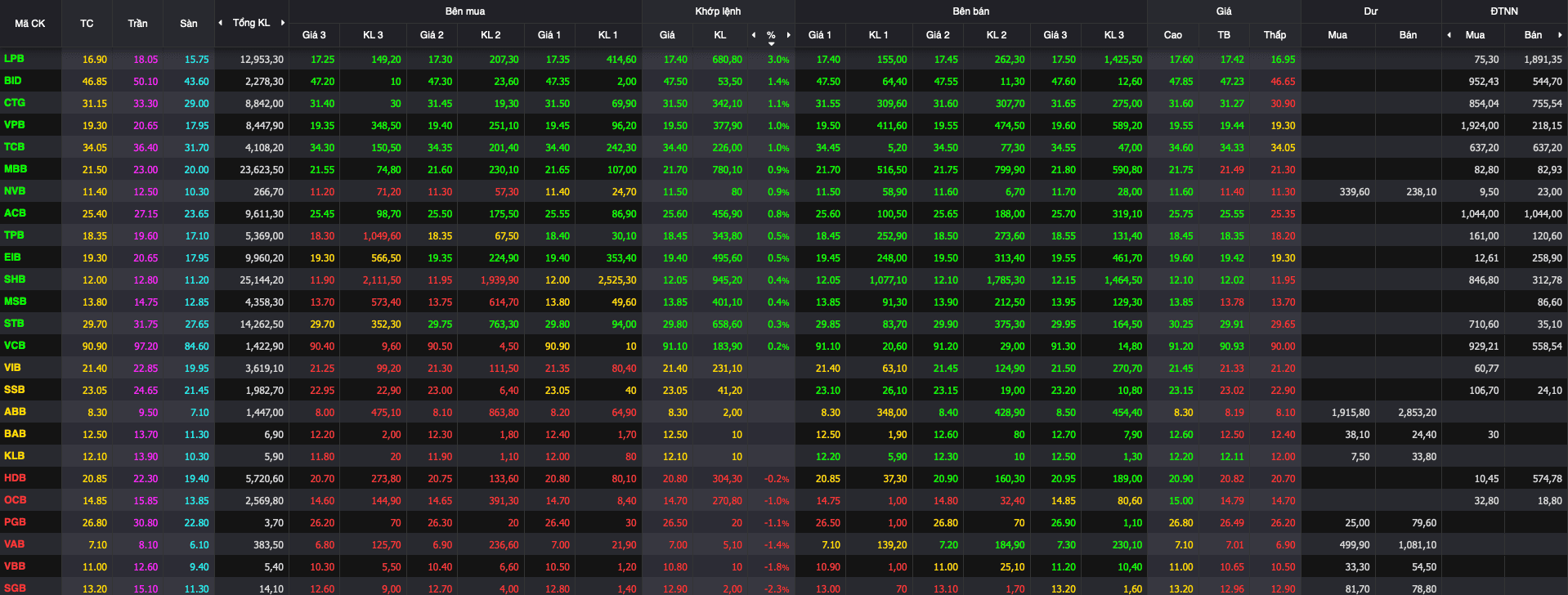Screen dimensions: 1568x595
Task: Select LPB total volume 12,953,30
Action: (262, 60)
